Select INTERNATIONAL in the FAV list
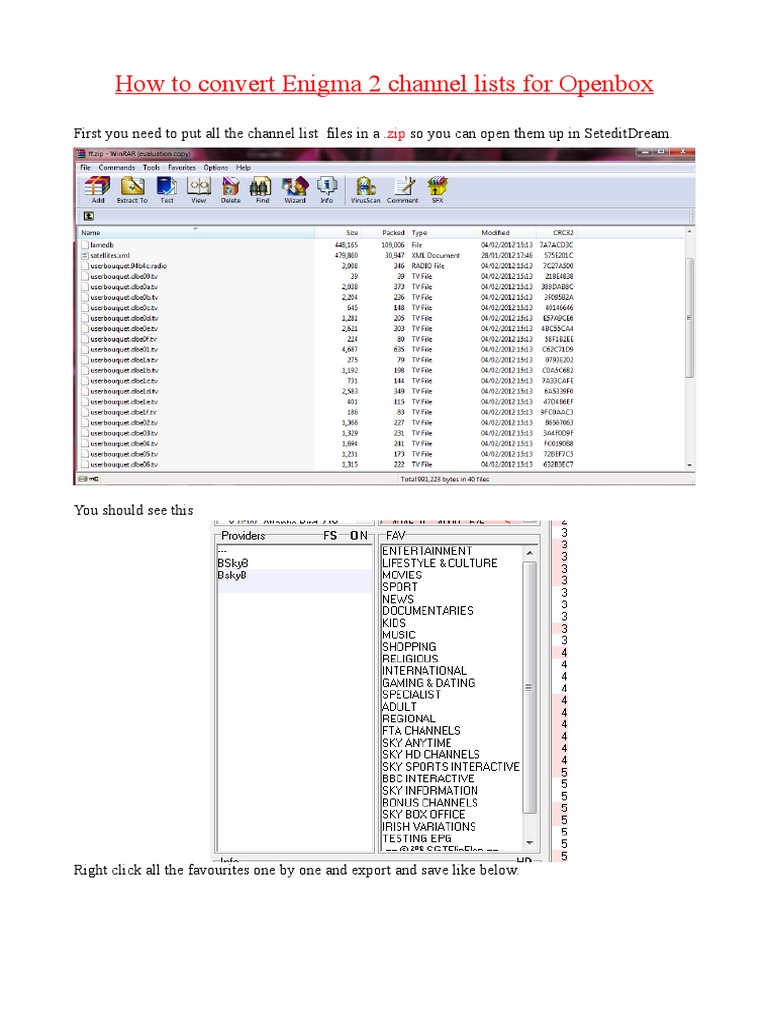This screenshot has height=1024, width=768. point(424,671)
